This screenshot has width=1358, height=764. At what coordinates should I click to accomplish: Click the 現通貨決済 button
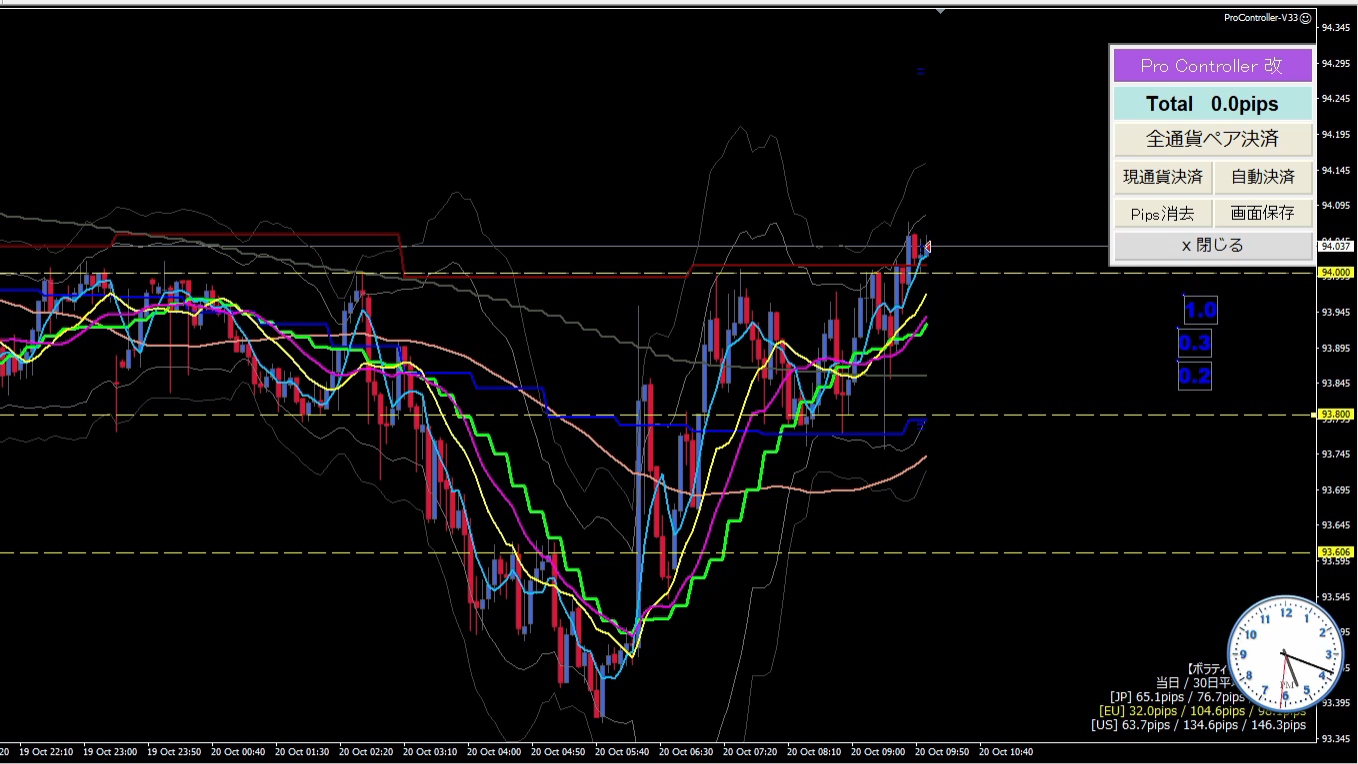[1163, 177]
